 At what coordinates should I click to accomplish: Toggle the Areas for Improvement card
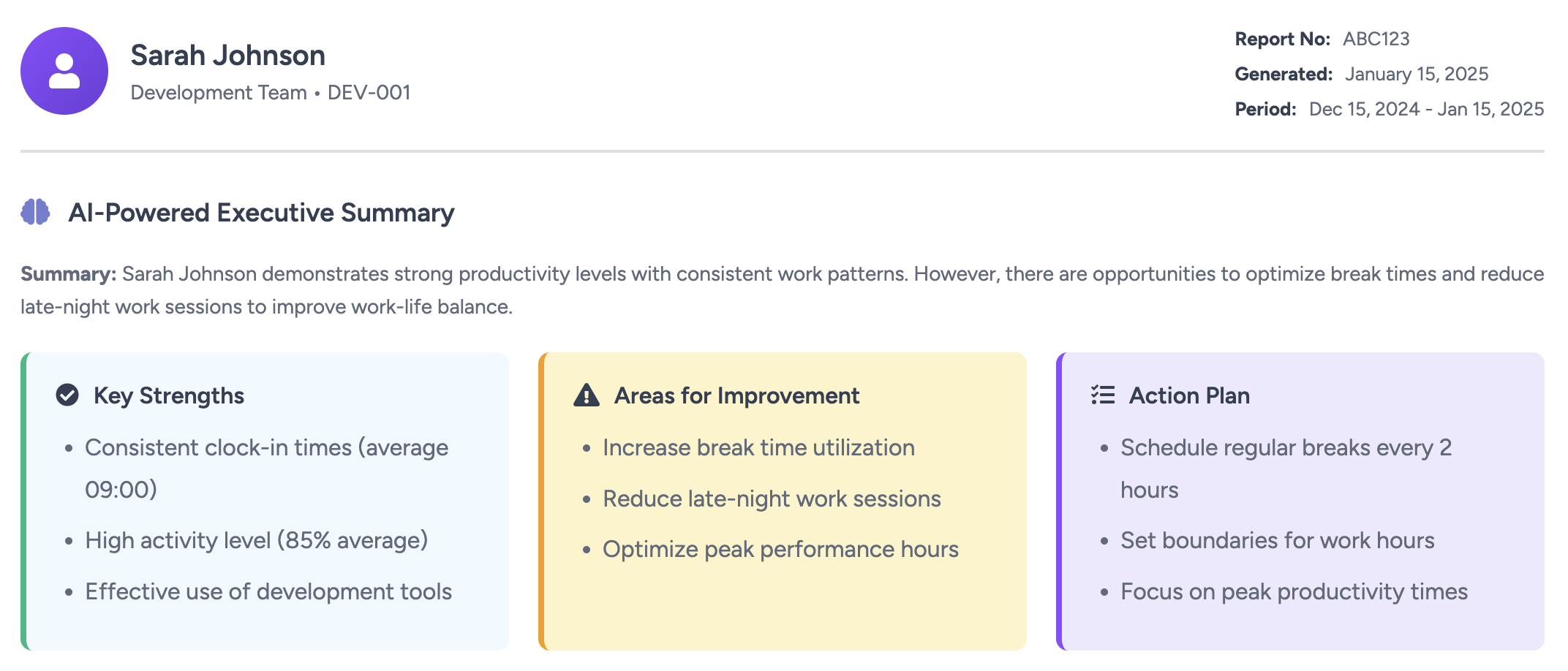pos(783,501)
